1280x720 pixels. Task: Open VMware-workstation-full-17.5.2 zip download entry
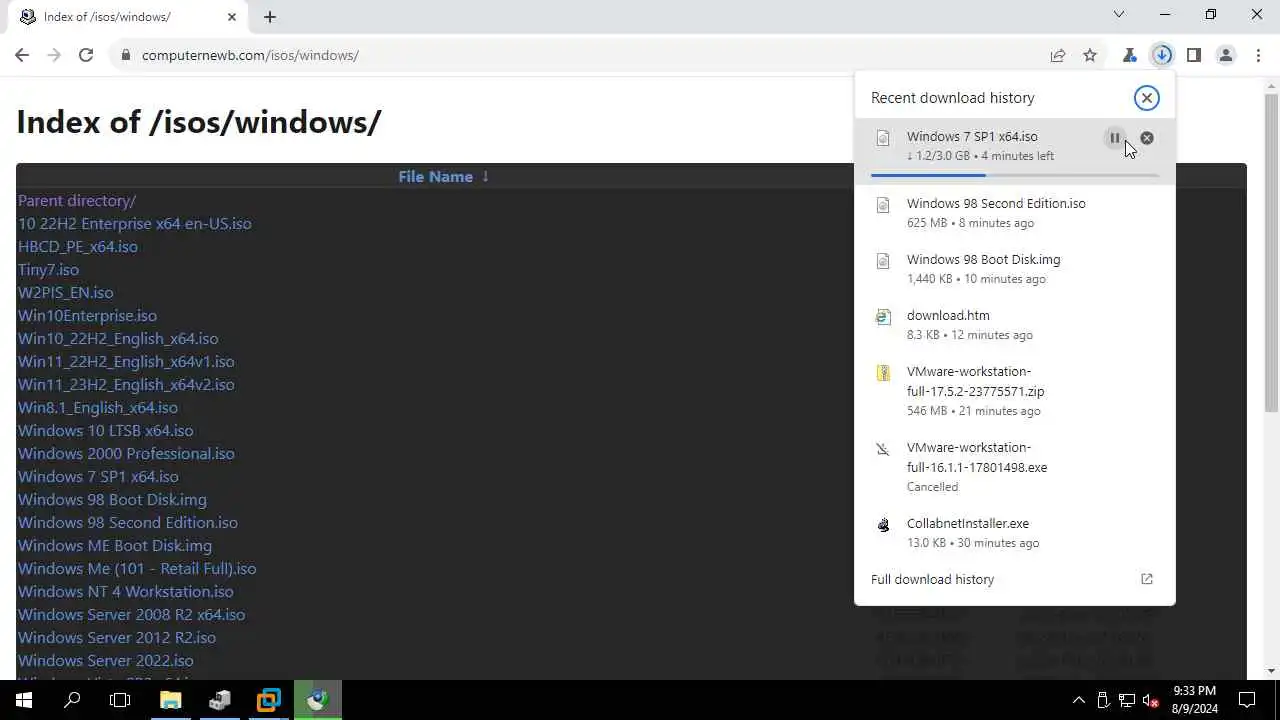1014,391
